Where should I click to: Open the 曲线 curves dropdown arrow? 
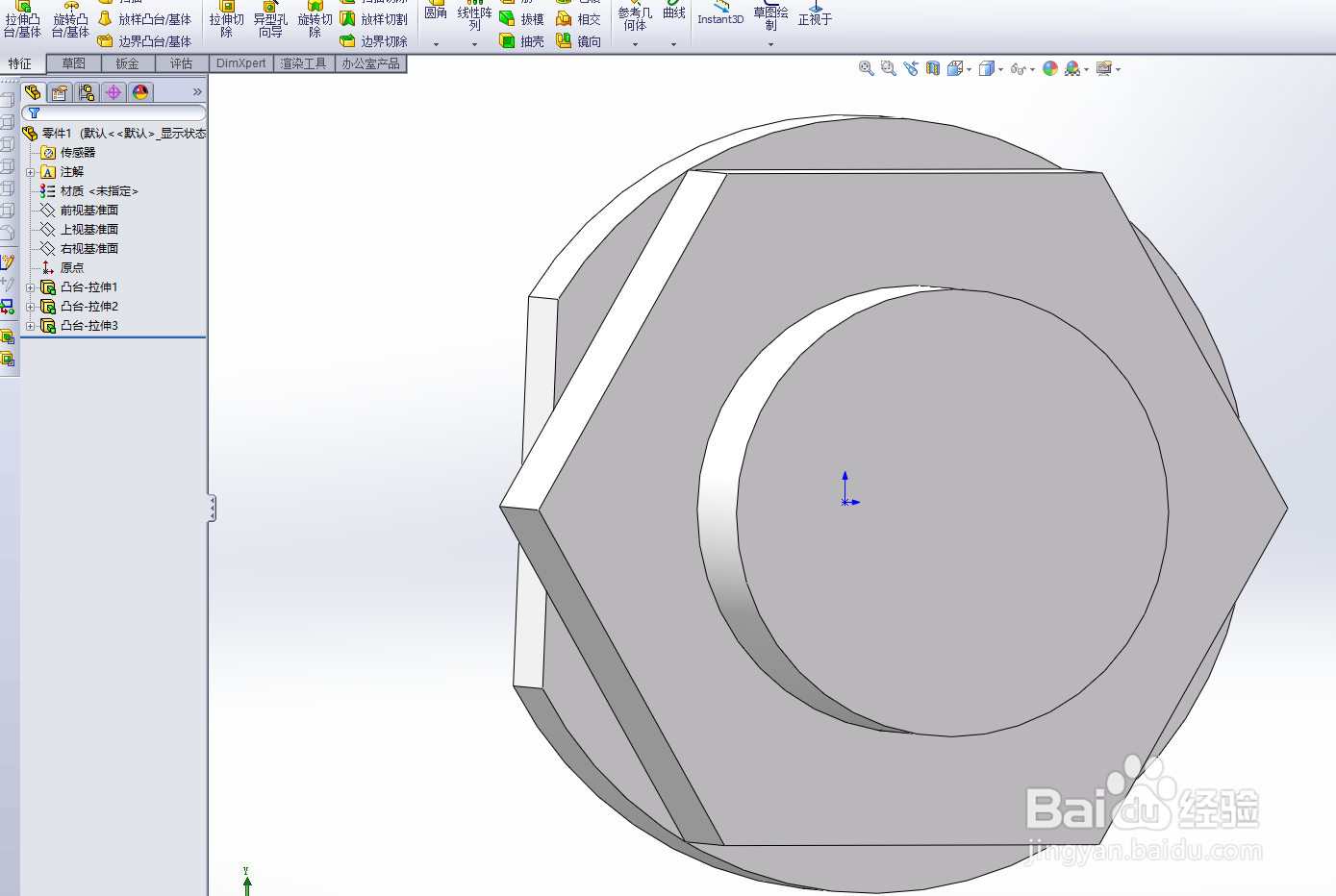click(673, 44)
